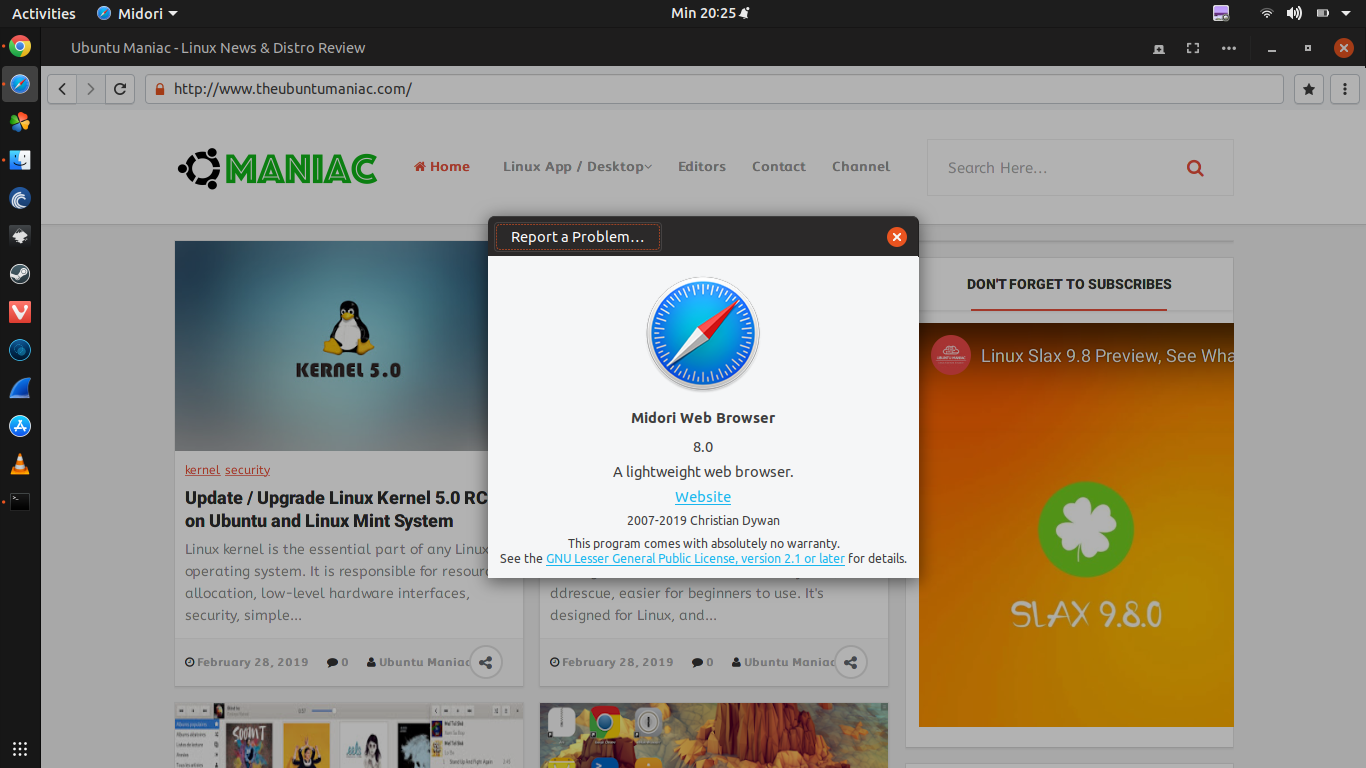1366x768 pixels.
Task: Open the App Store style software icon
Action: [20, 426]
